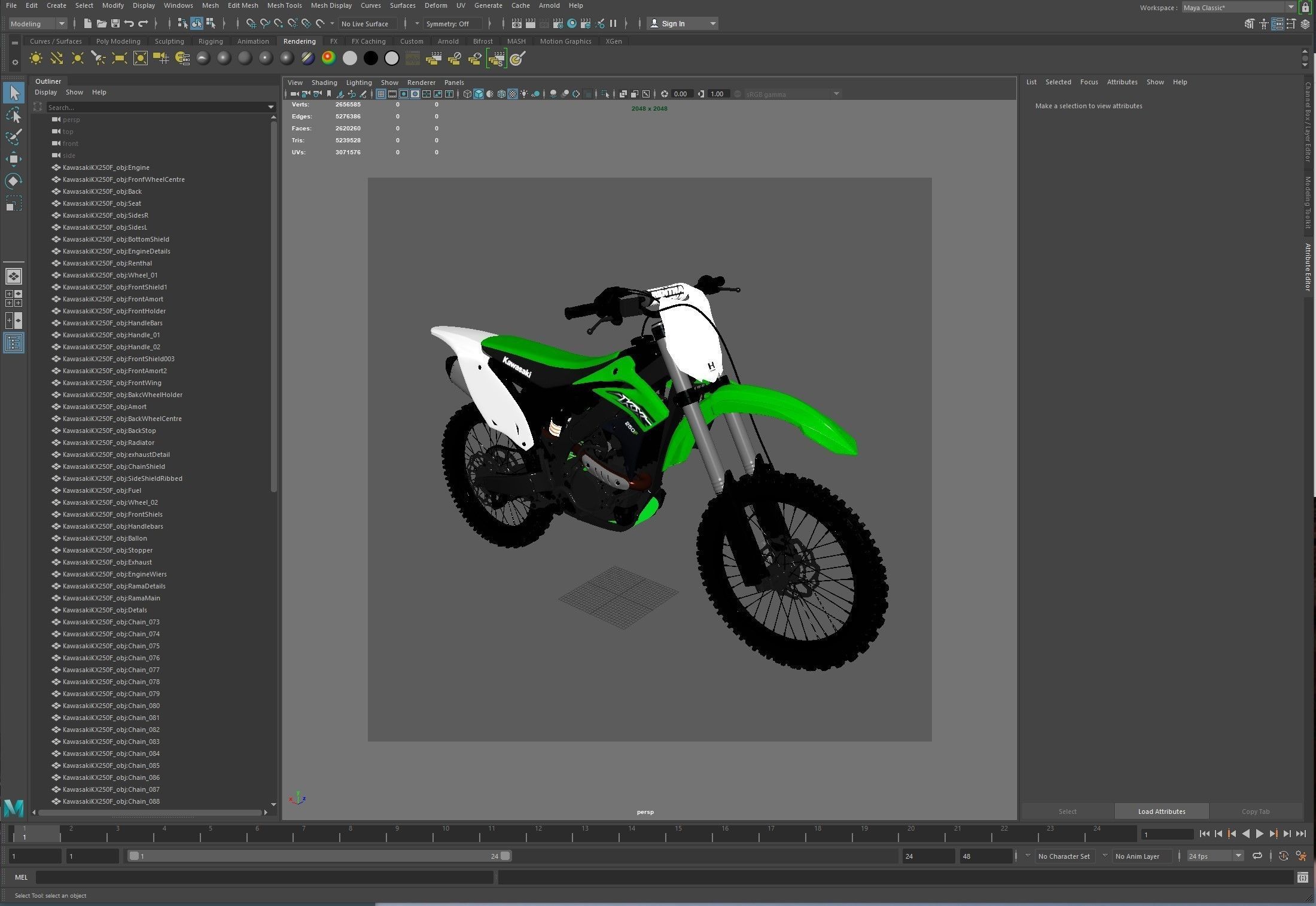Select the Move tool in the toolbox
The width and height of the screenshot is (1316, 906).
(14, 158)
